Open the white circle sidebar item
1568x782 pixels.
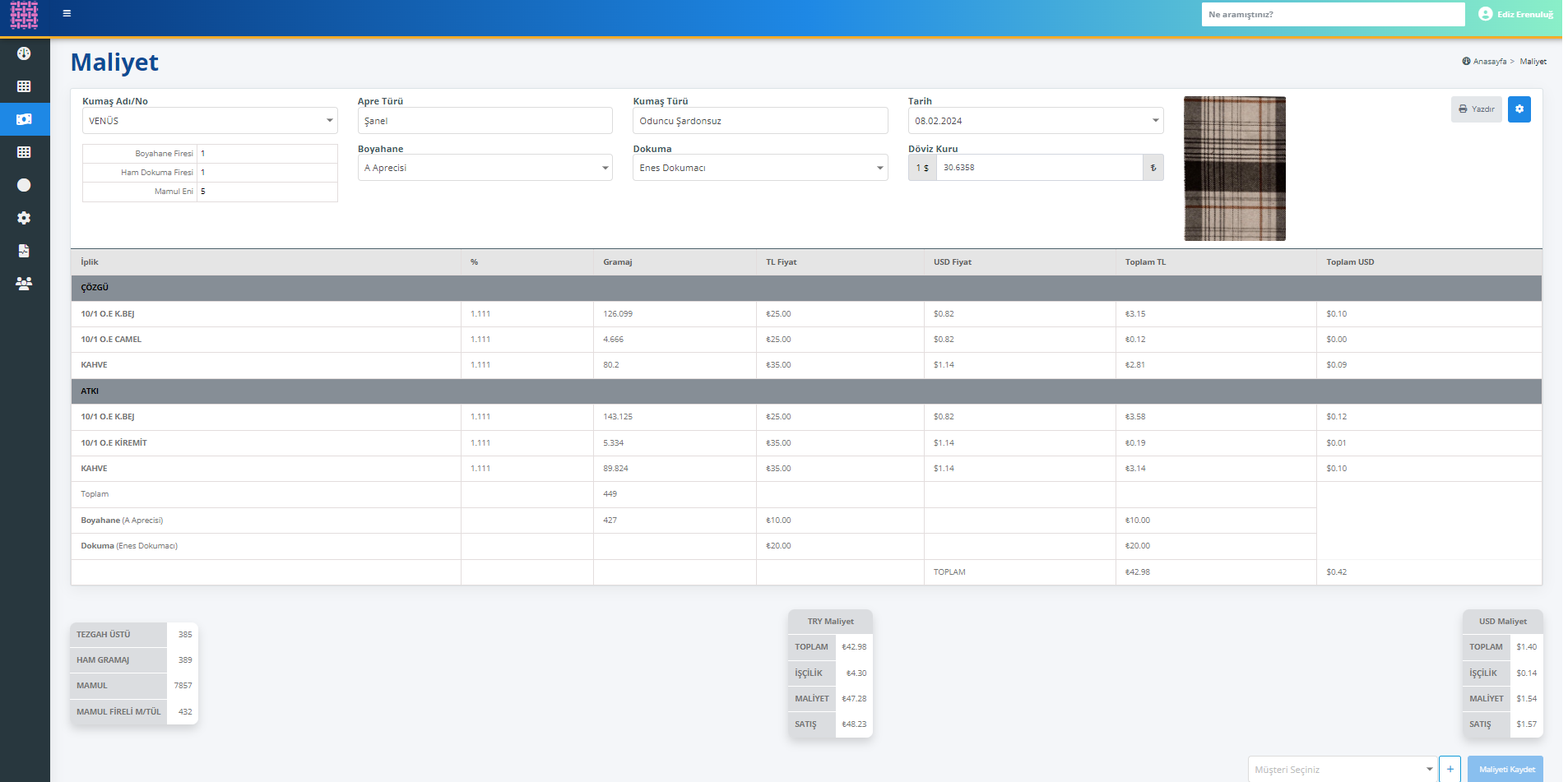pos(24,185)
